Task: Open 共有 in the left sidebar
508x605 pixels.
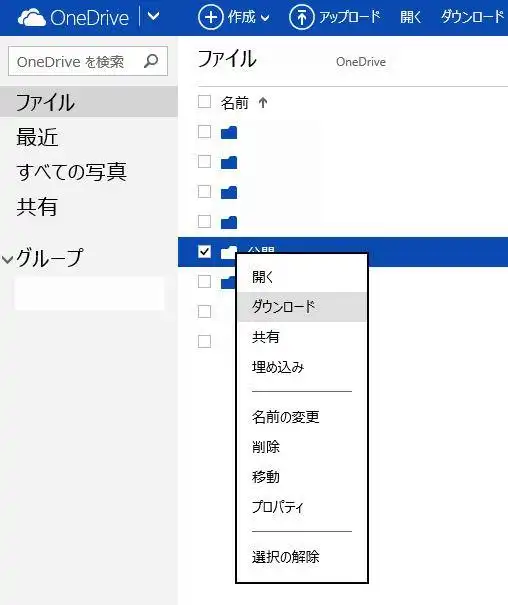Action: (37, 206)
